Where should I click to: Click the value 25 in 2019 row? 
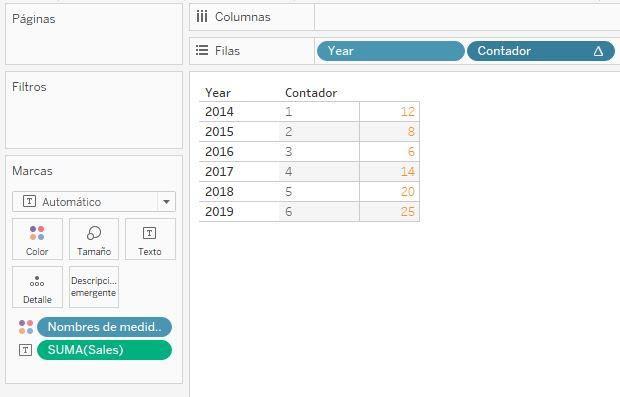click(407, 212)
